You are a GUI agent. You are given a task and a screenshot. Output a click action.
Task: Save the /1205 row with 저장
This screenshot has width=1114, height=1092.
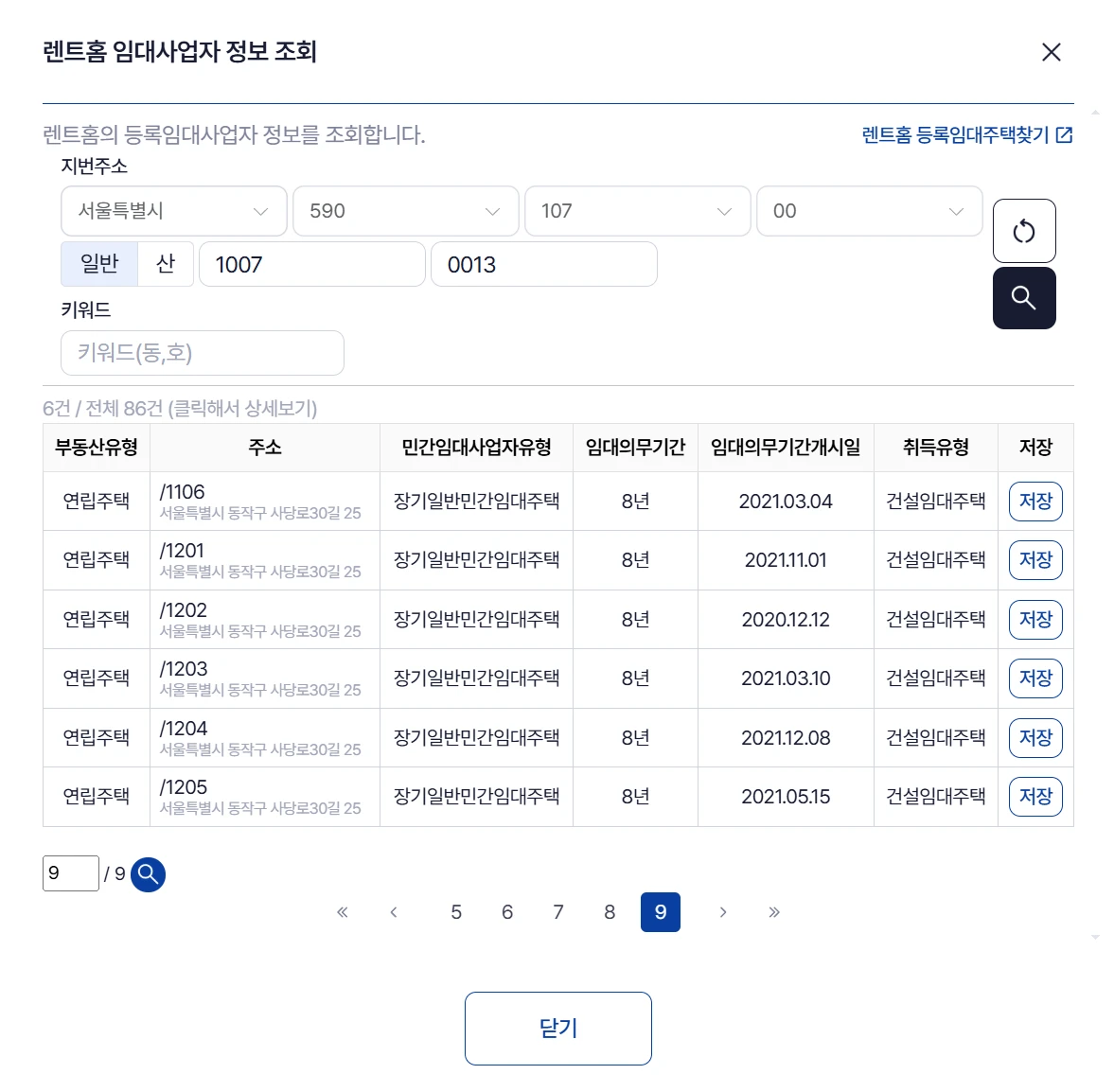(1035, 797)
